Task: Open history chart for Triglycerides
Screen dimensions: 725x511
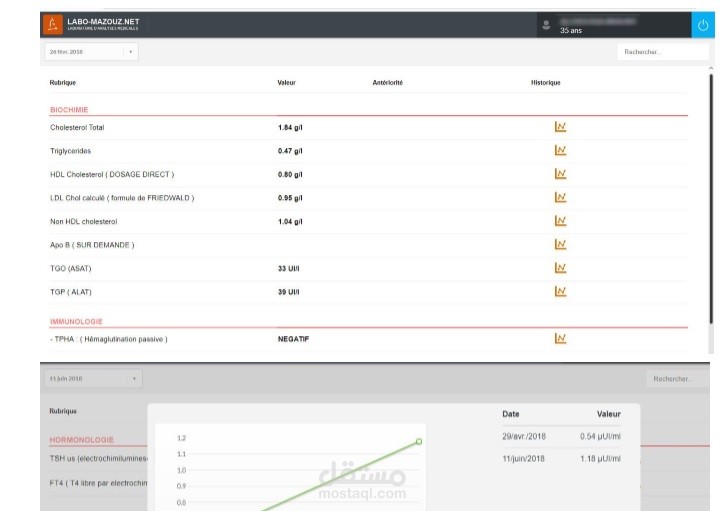Action: (x=560, y=150)
